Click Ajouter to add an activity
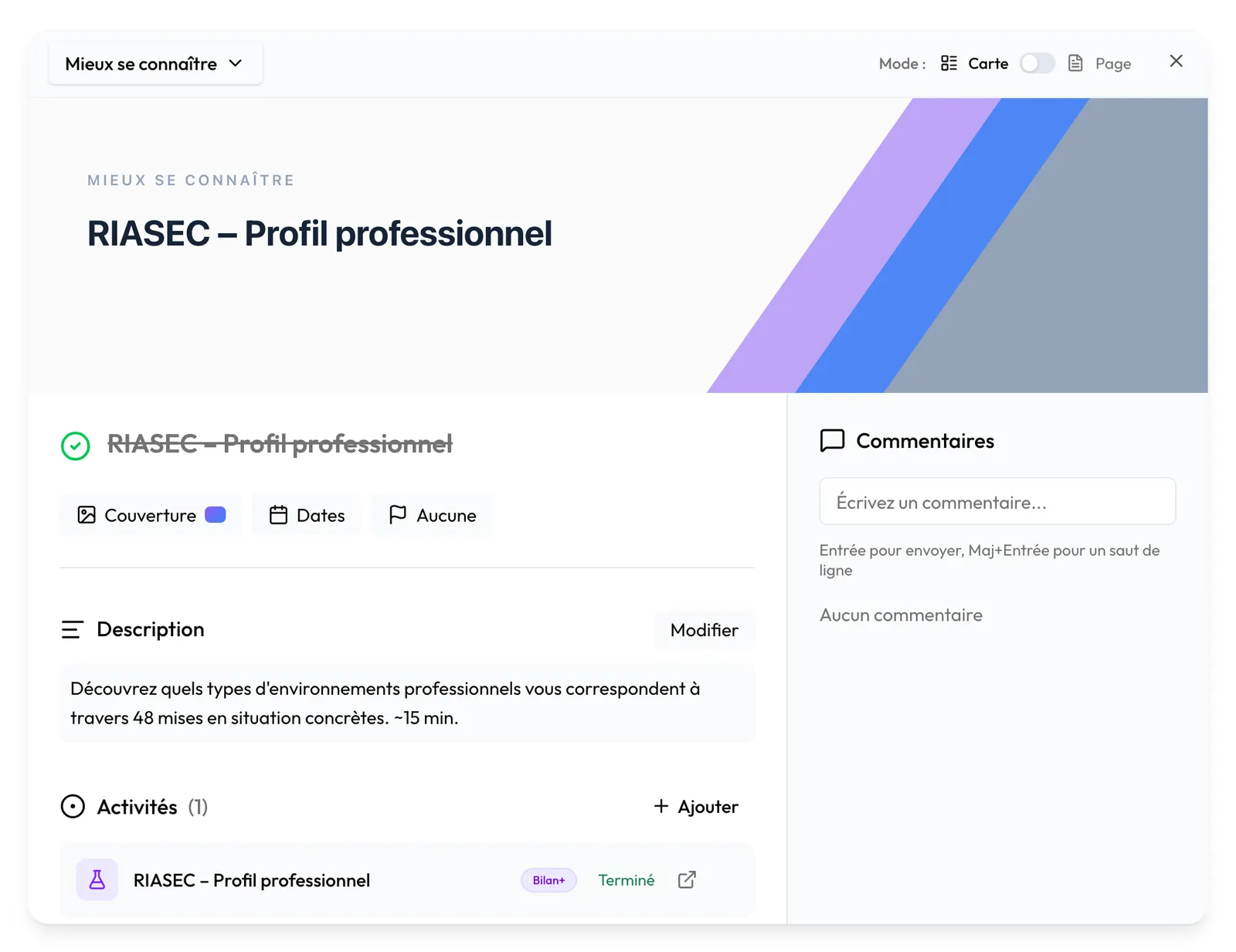Screen dimensions: 1236x952 click(x=696, y=807)
